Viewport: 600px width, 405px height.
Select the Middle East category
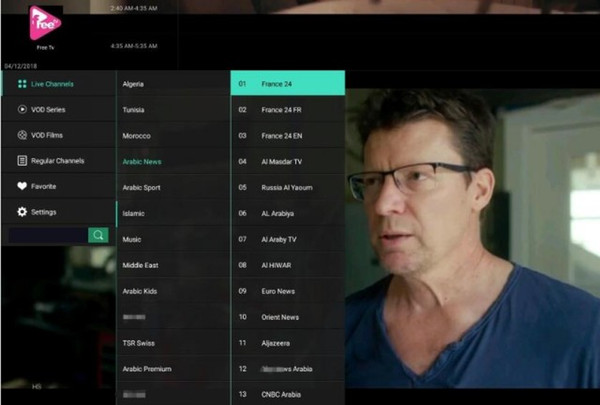(x=173, y=265)
